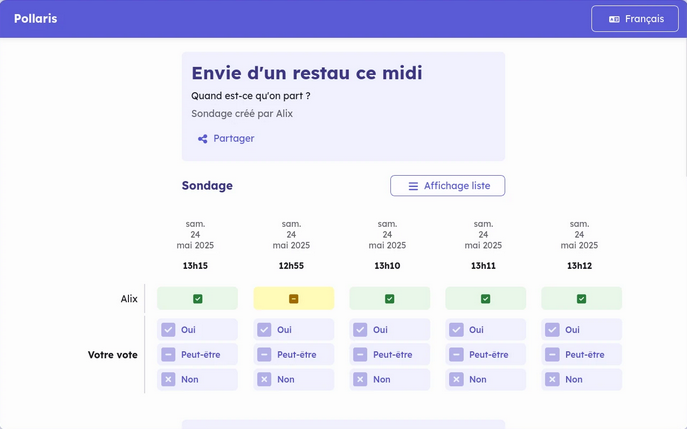Click Alix's yellow maybe icon under 12h55
The height and width of the screenshot is (429, 687).
pos(294,299)
